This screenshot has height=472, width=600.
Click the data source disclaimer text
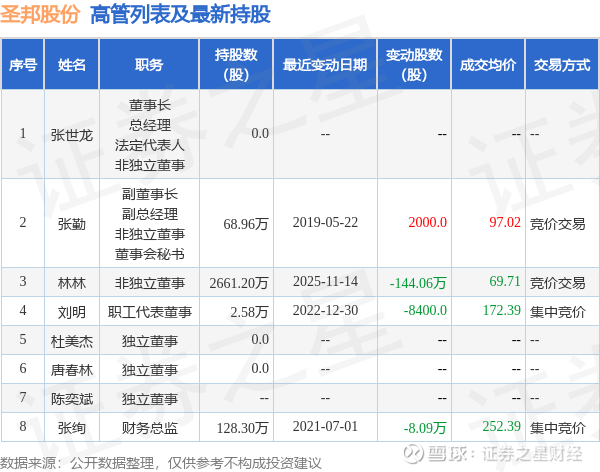click(161, 463)
